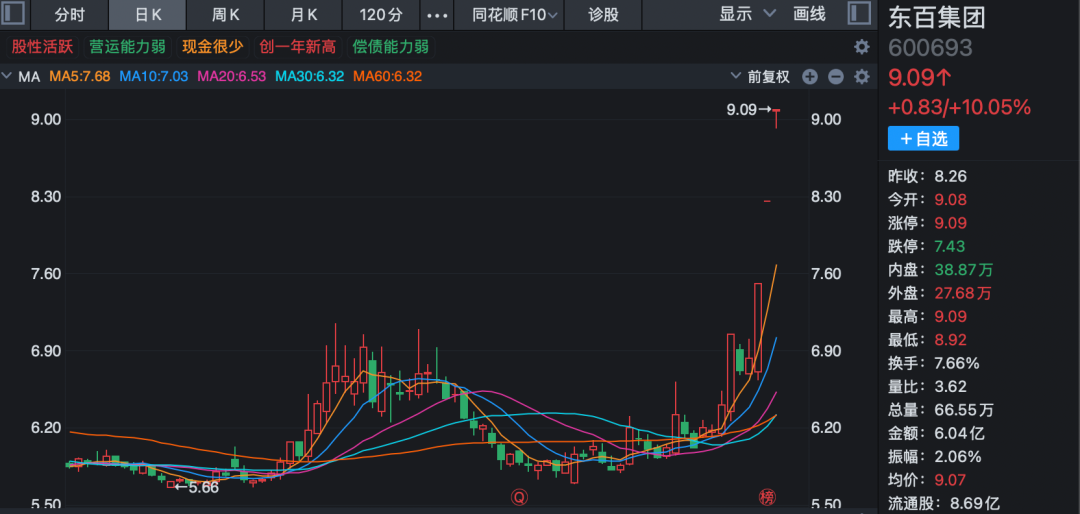Toggle the left sidebar panel icon
This screenshot has width=1080, height=514.
coord(14,15)
